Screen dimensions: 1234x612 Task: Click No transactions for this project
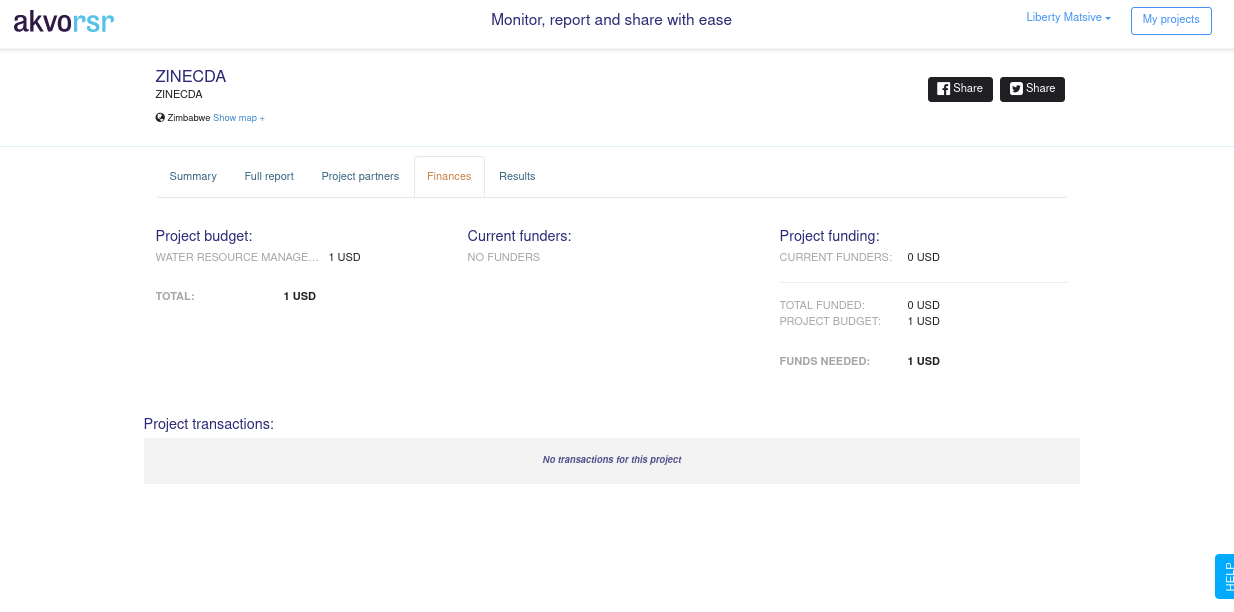[612, 460]
